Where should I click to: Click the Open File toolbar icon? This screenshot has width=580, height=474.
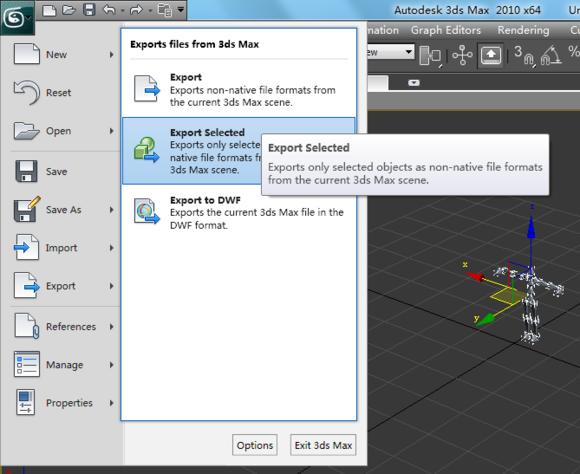click(69, 10)
